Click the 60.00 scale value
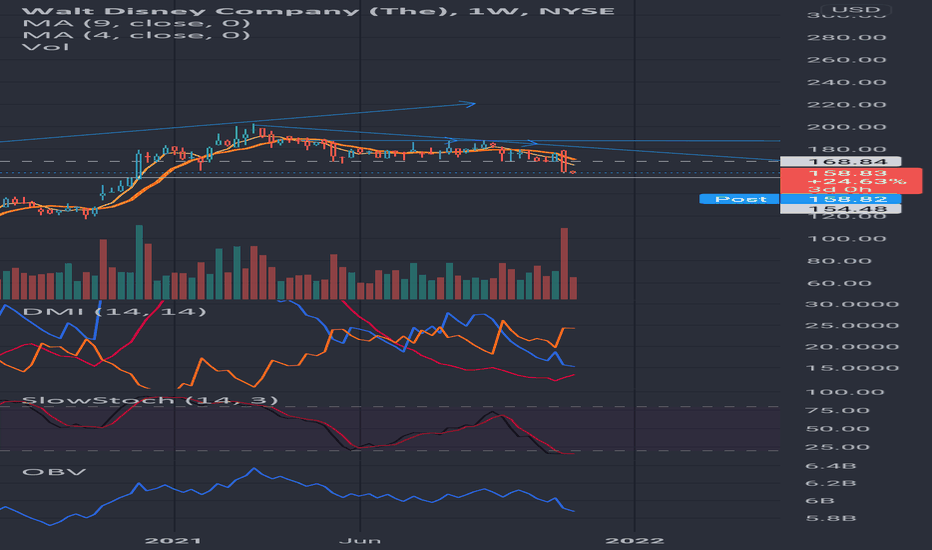 (839, 284)
